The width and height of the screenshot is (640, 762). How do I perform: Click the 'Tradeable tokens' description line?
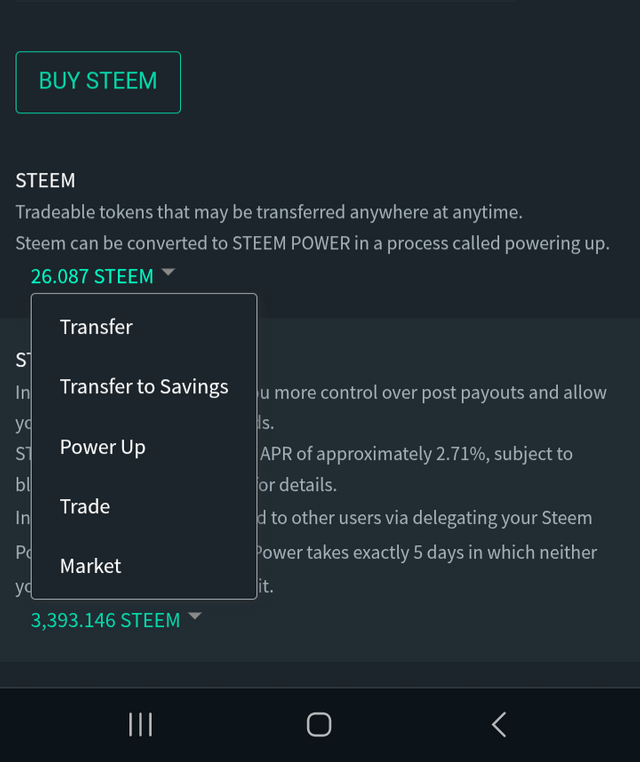(x=269, y=212)
